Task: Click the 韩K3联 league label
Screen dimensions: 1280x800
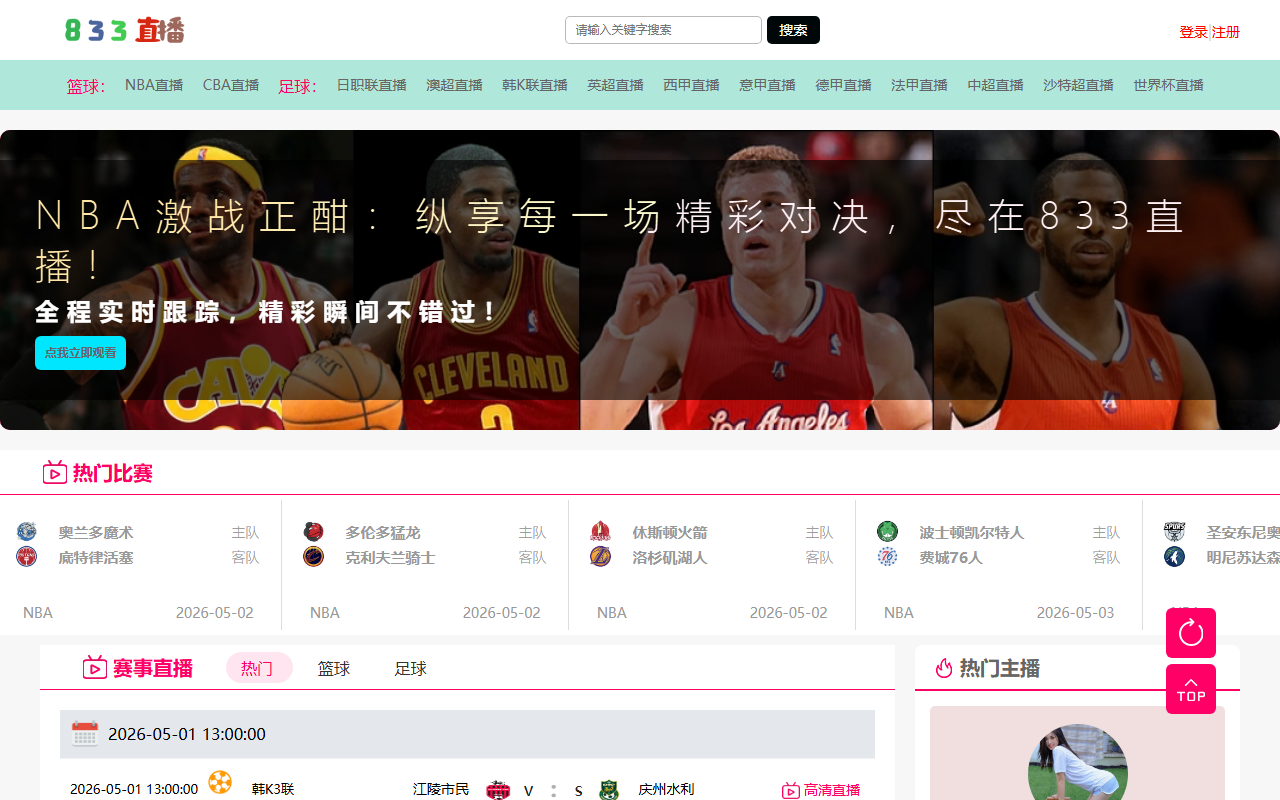Action: click(273, 789)
